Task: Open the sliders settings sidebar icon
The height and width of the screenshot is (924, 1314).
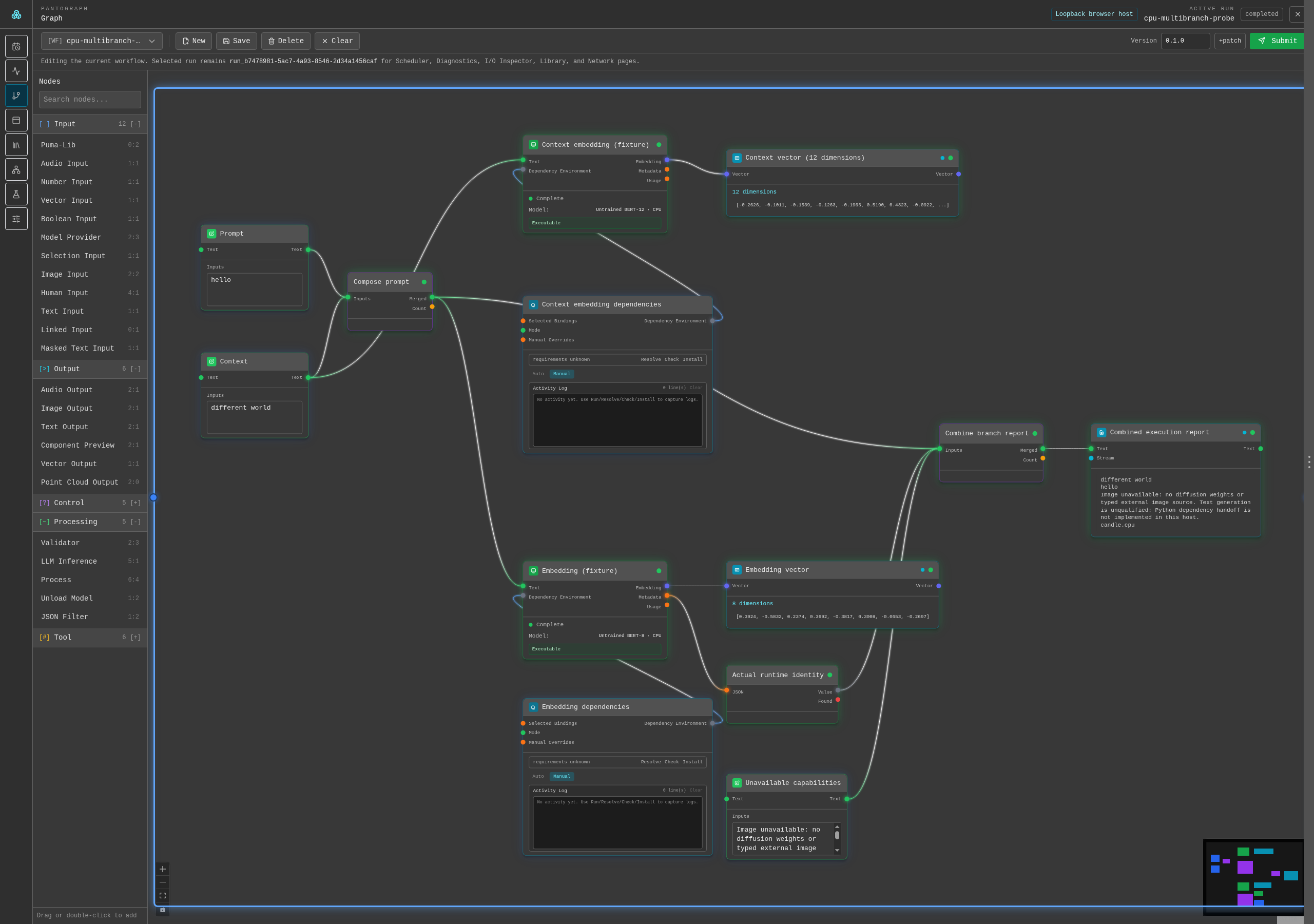Action: (x=16, y=219)
